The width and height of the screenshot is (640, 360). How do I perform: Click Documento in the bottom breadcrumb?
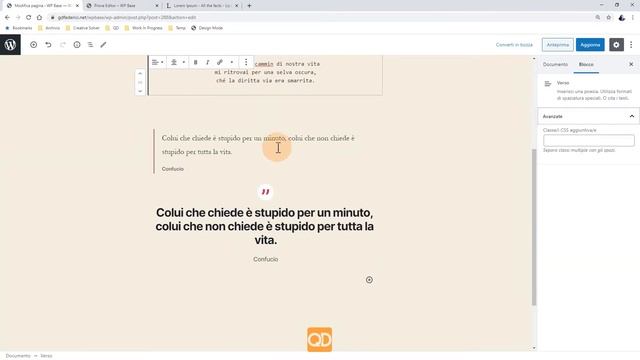tap(18, 356)
